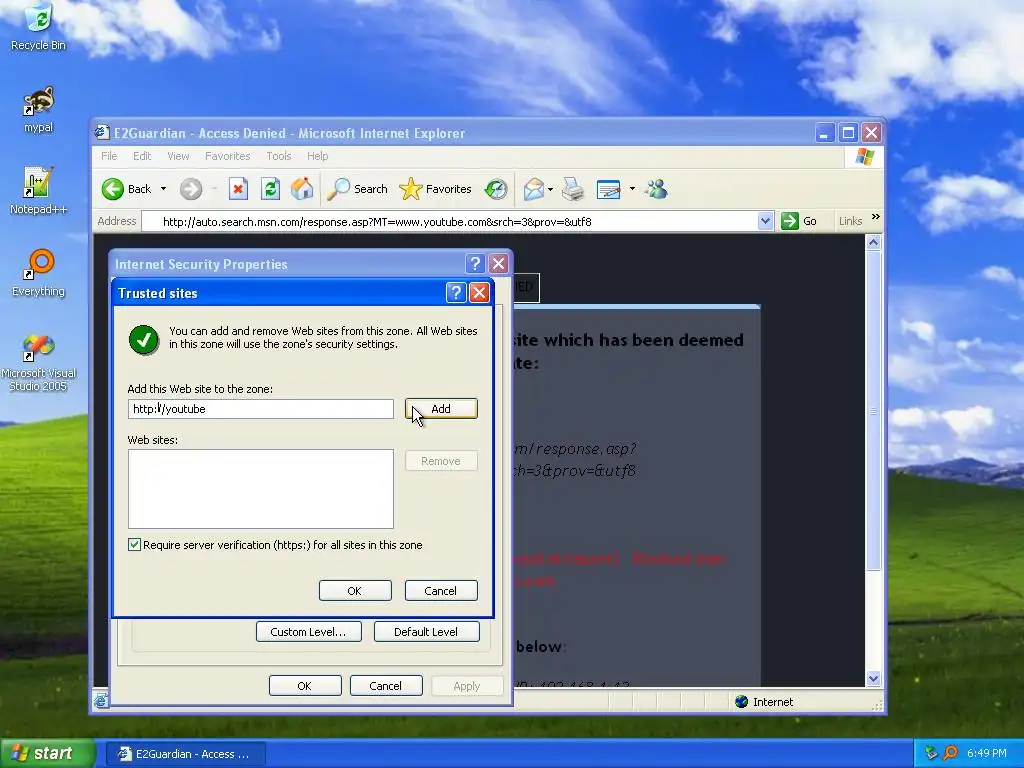Launch the mypal browser shortcut
The height and width of the screenshot is (768, 1024).
tap(38, 110)
